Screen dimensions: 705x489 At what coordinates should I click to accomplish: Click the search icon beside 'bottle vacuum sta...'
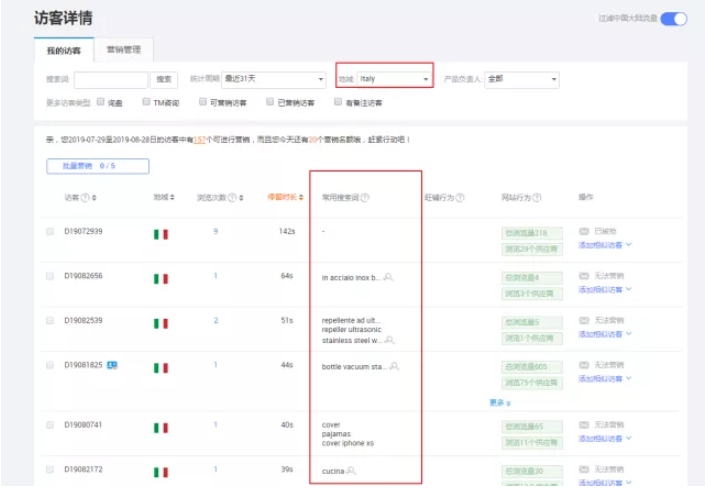pos(394,367)
